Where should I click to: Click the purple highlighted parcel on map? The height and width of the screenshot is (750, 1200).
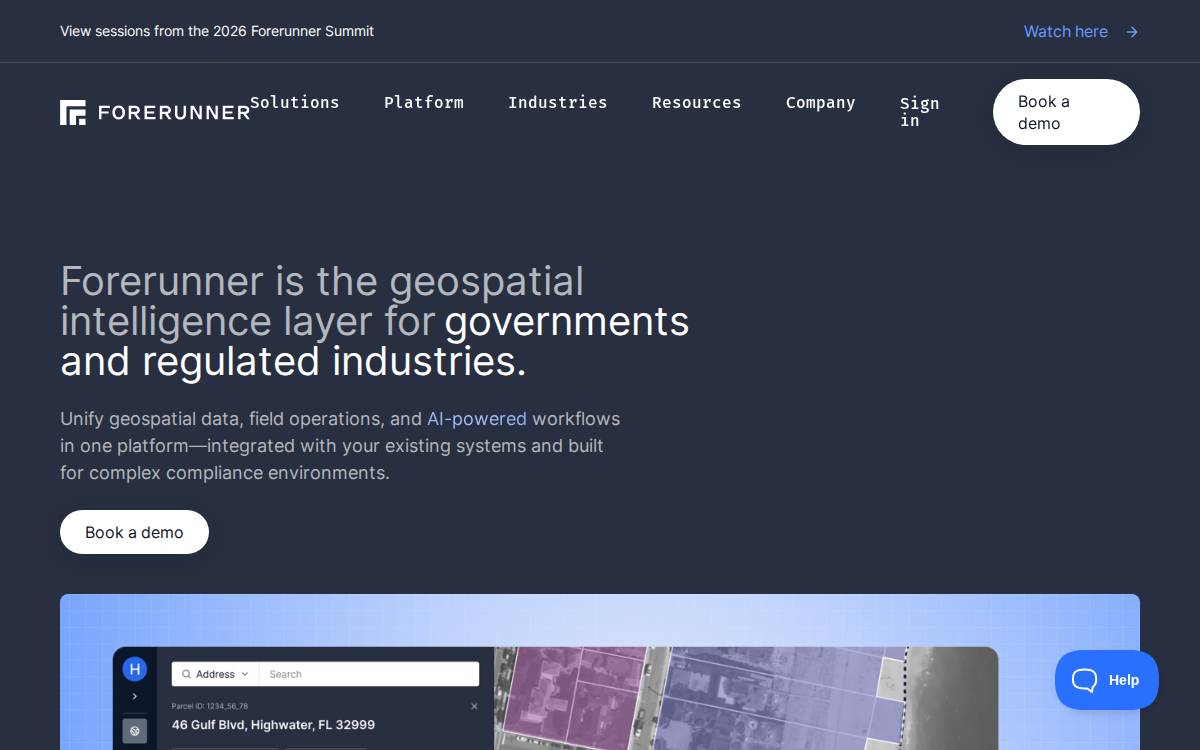pyautogui.click(x=780, y=700)
